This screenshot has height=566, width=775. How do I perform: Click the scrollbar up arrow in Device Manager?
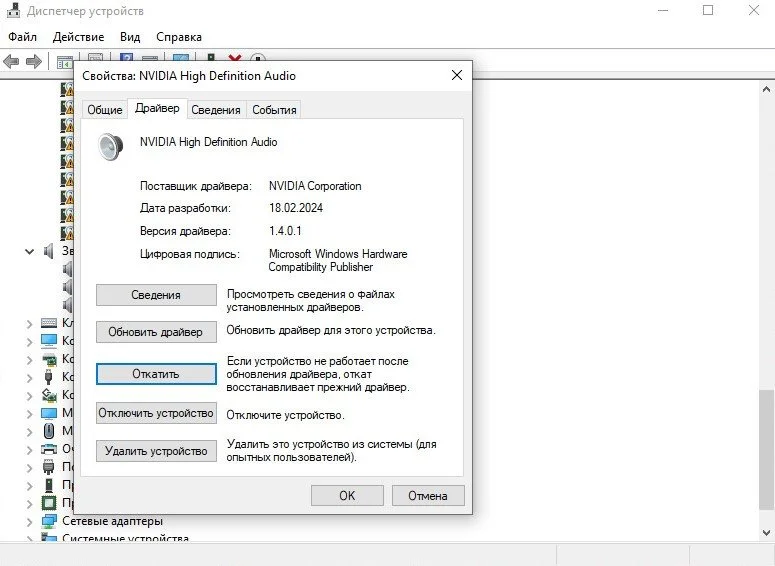766,89
